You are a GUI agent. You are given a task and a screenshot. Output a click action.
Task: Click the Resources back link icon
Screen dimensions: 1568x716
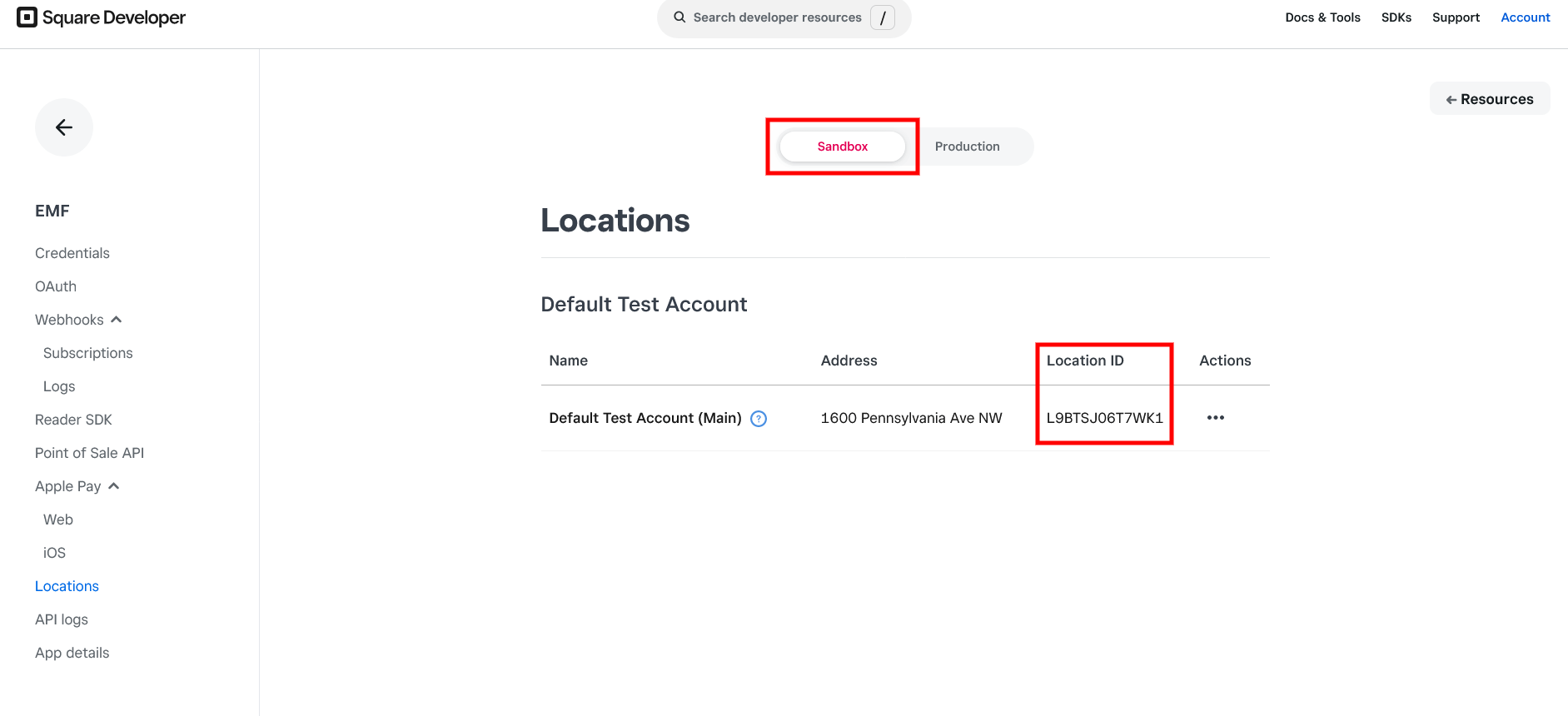[1451, 98]
